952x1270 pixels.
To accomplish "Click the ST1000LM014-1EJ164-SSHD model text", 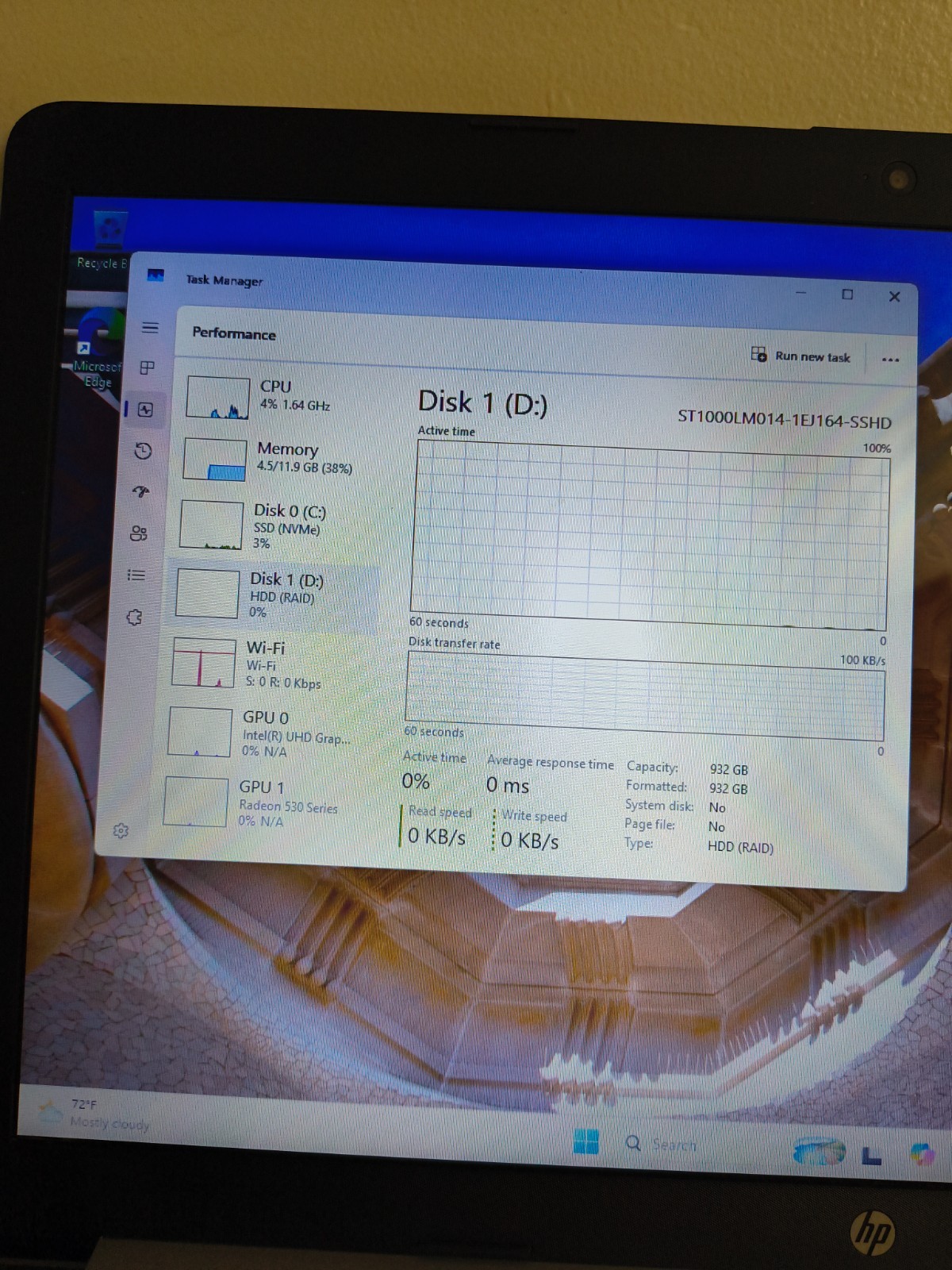I will [784, 419].
